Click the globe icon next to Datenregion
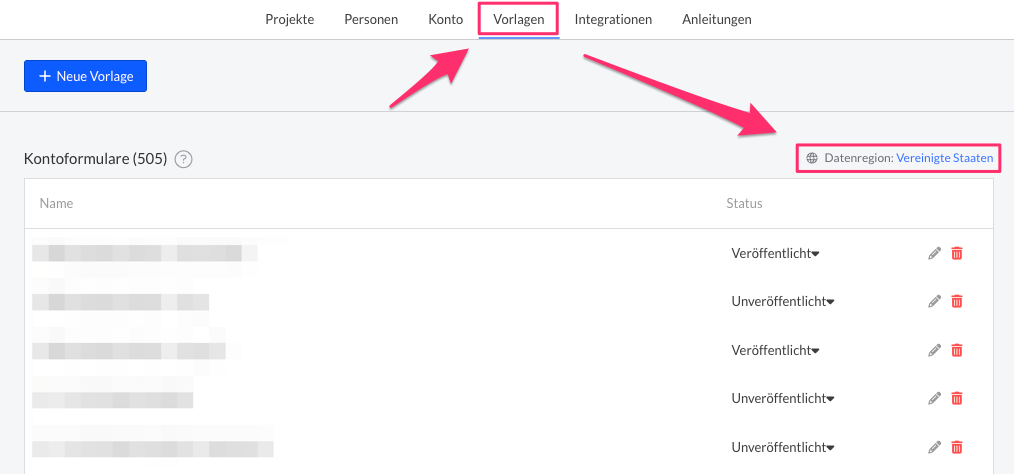This screenshot has width=1014, height=474. pyautogui.click(x=812, y=158)
